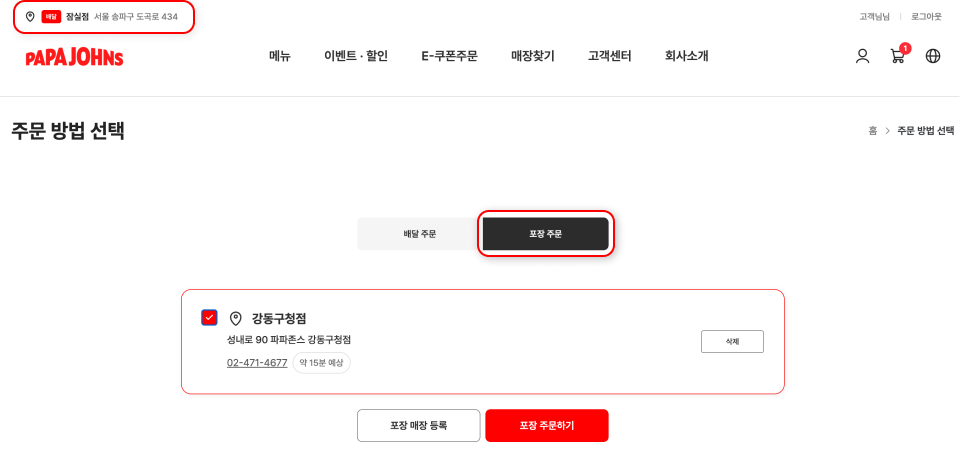
Task: Click the red 배달 badge in address bar
Action: point(51,17)
